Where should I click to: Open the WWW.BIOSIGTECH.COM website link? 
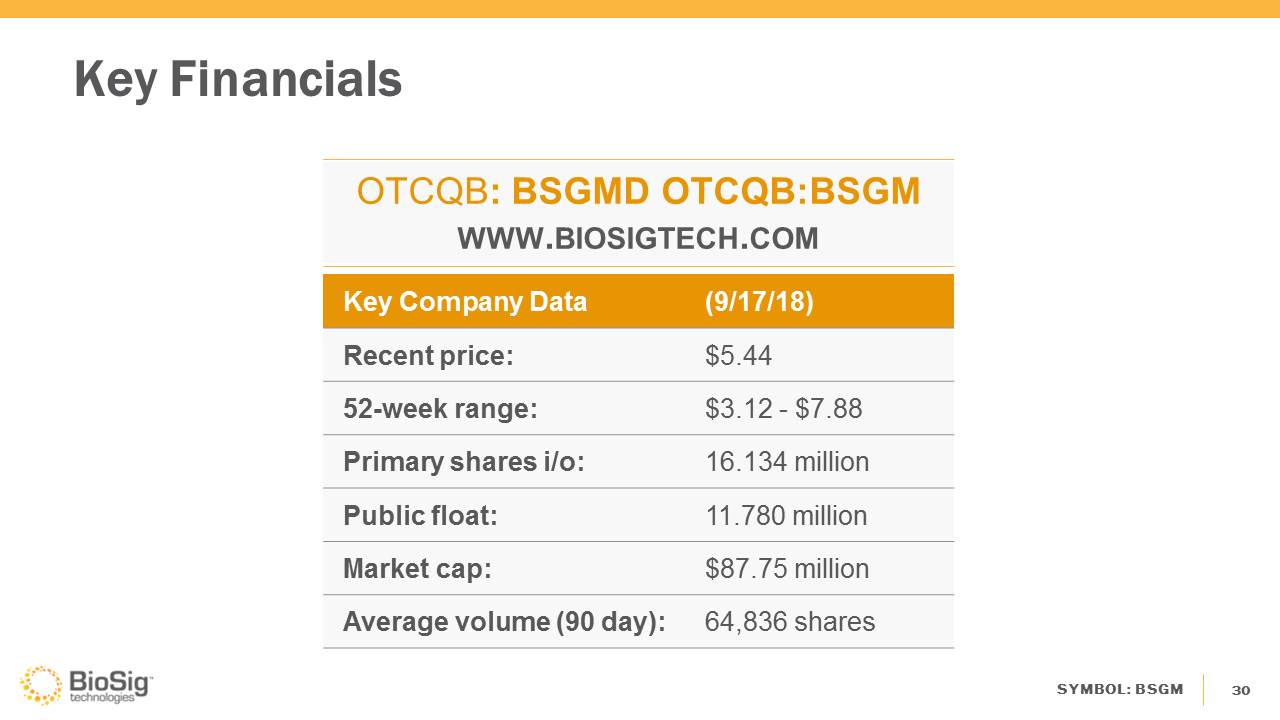coord(638,239)
